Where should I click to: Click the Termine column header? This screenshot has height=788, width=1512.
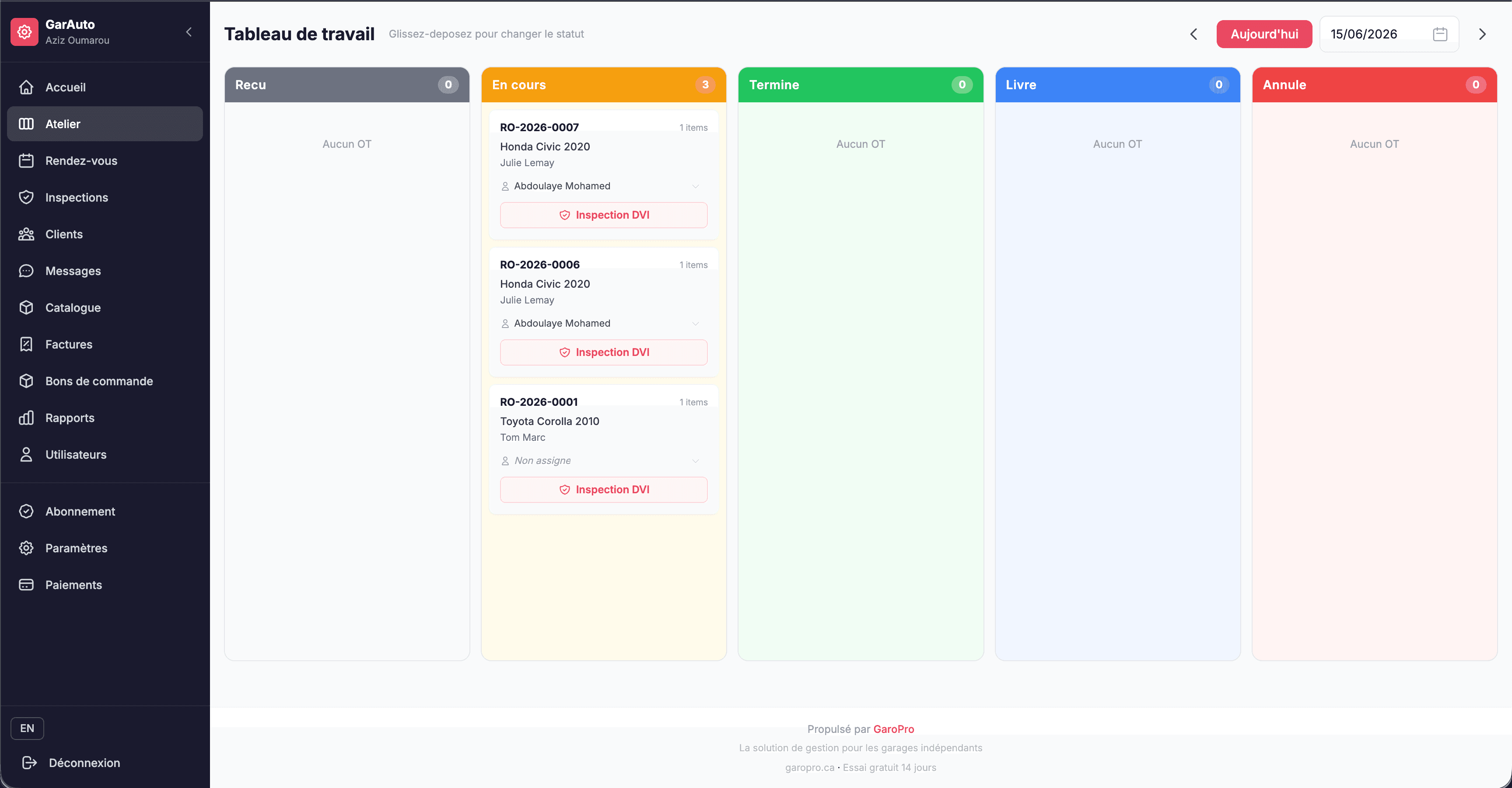click(861, 84)
